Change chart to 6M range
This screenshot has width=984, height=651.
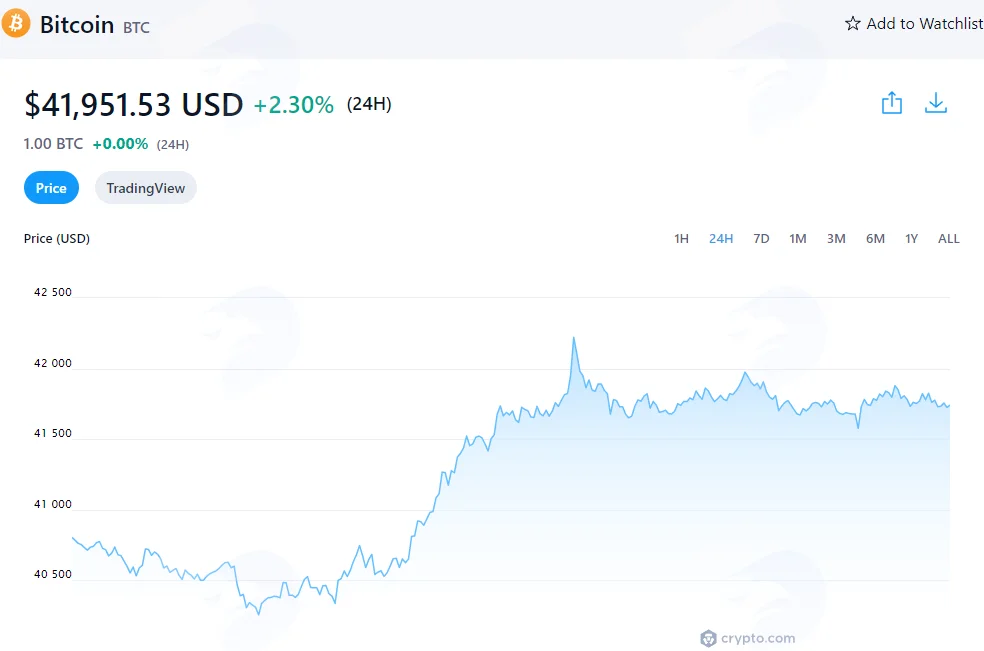click(875, 239)
